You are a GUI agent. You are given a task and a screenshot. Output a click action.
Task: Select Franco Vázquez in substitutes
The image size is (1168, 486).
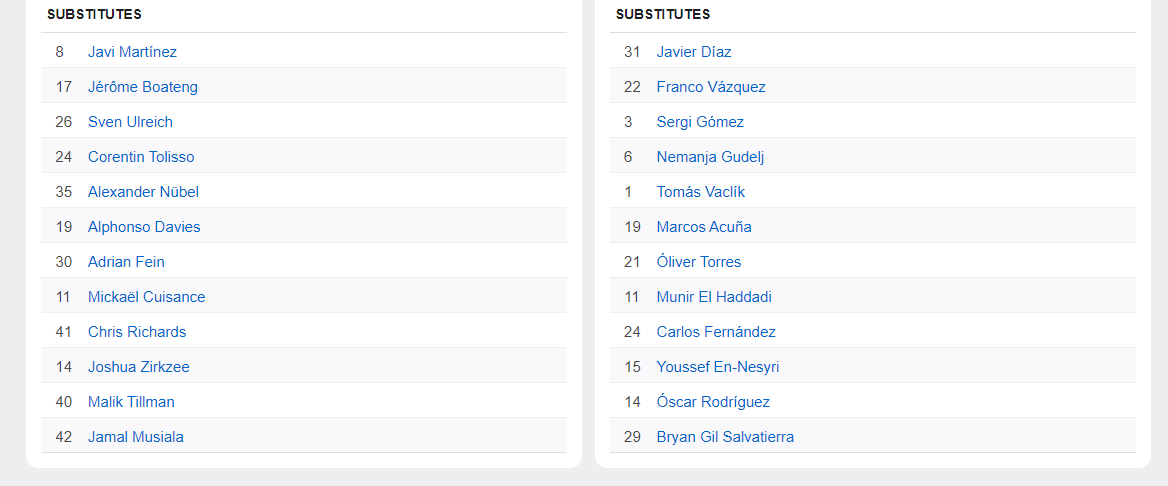711,87
